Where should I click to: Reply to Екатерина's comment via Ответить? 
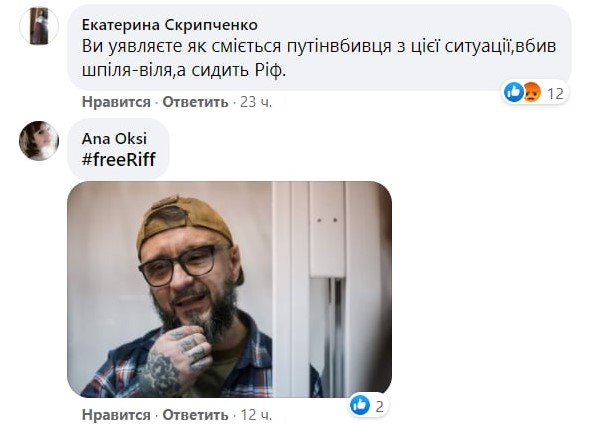click(195, 102)
